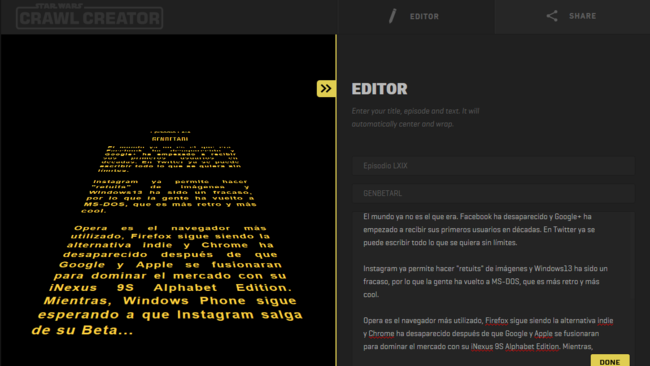Click the preview line 'iNexus 9S Alphabet Edition.'

point(170,288)
